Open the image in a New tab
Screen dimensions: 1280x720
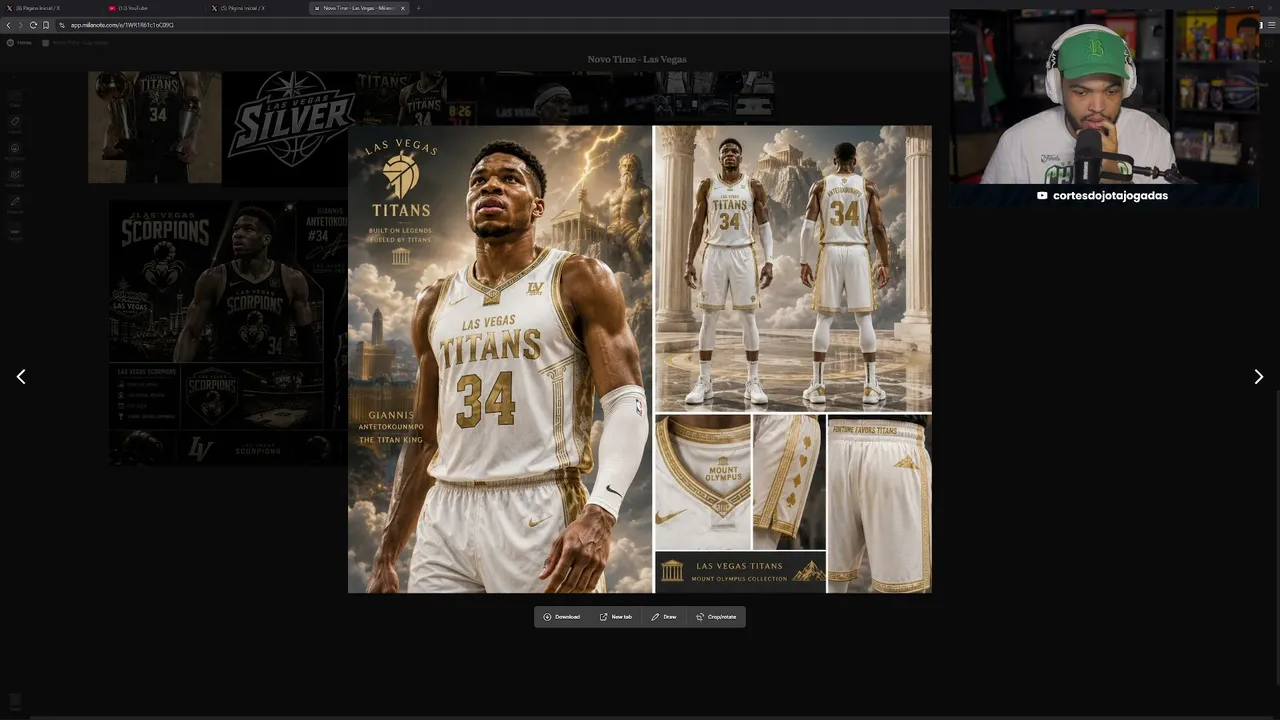click(616, 617)
